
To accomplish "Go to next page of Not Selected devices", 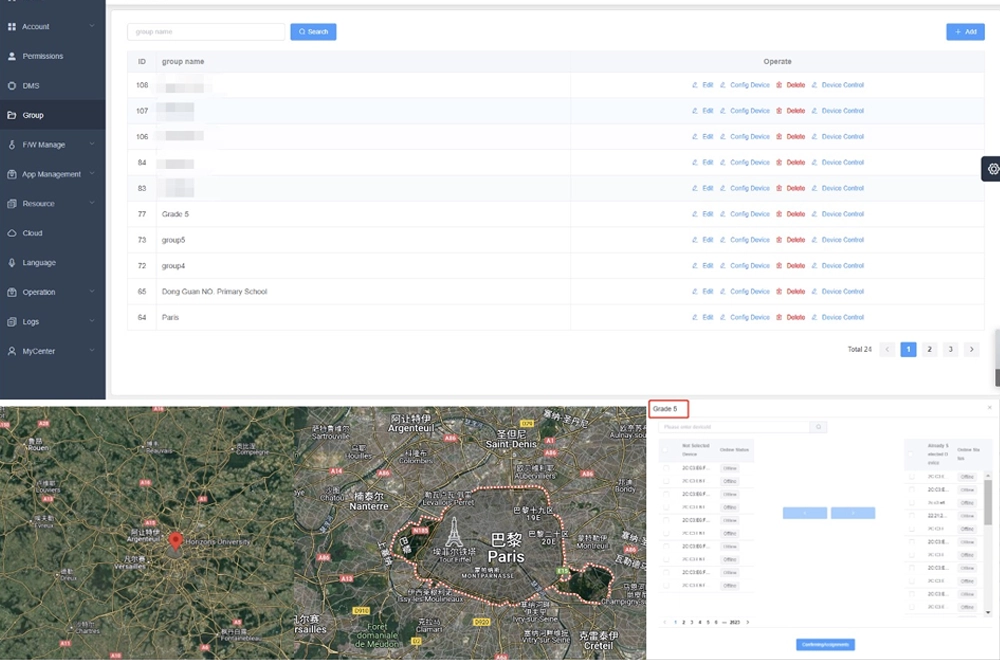I will click(x=747, y=622).
